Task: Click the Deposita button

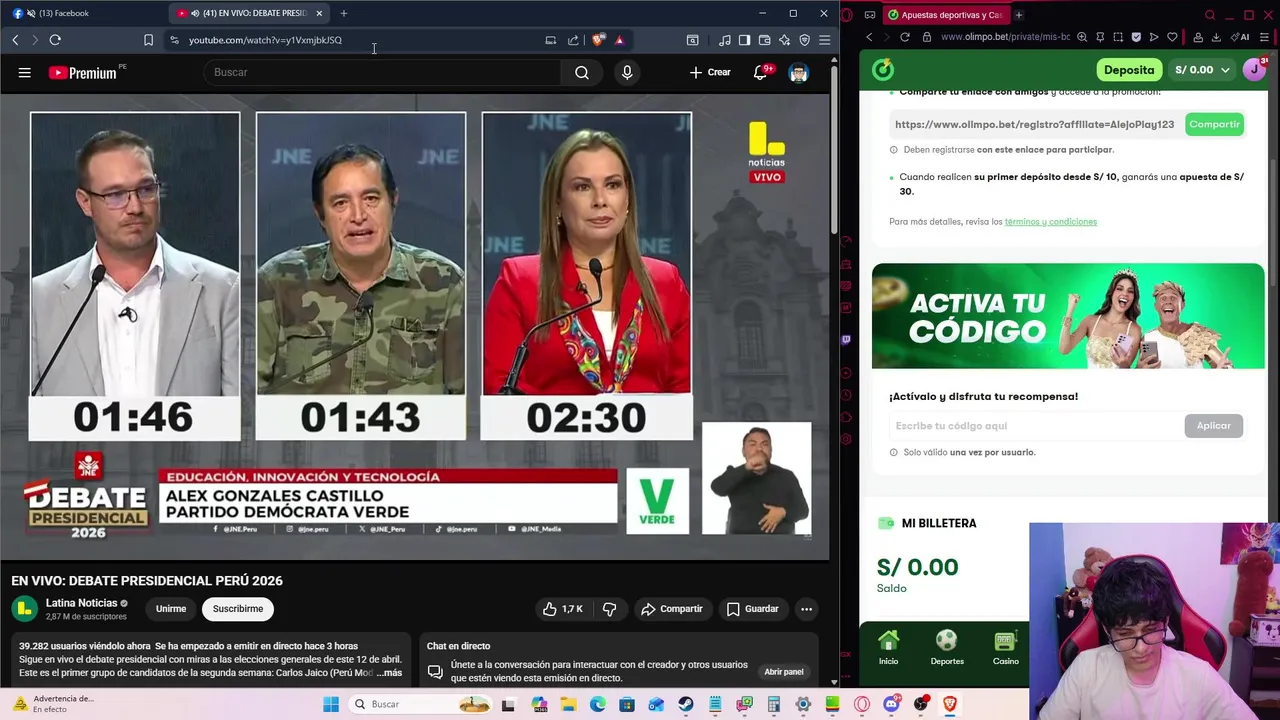Action: 1129,70
